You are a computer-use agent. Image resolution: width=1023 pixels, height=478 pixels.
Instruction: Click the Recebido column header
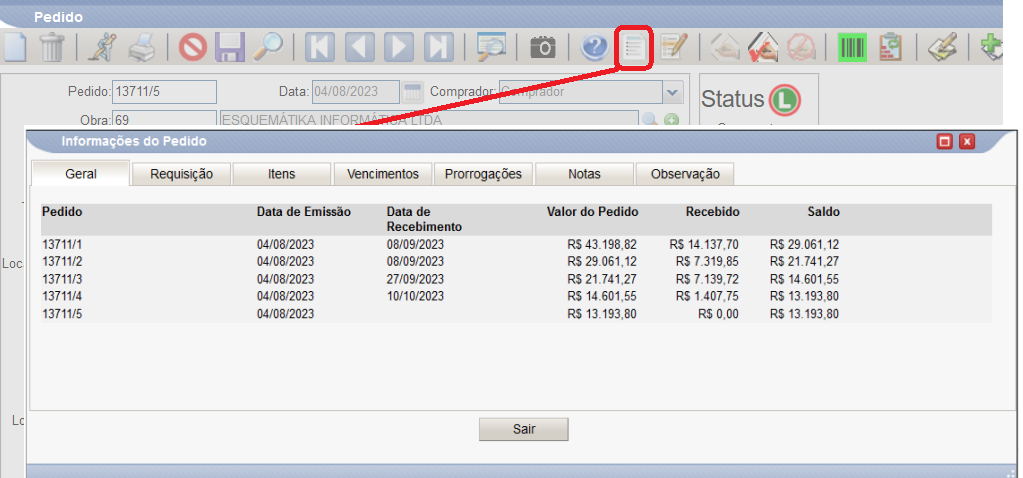(x=712, y=212)
